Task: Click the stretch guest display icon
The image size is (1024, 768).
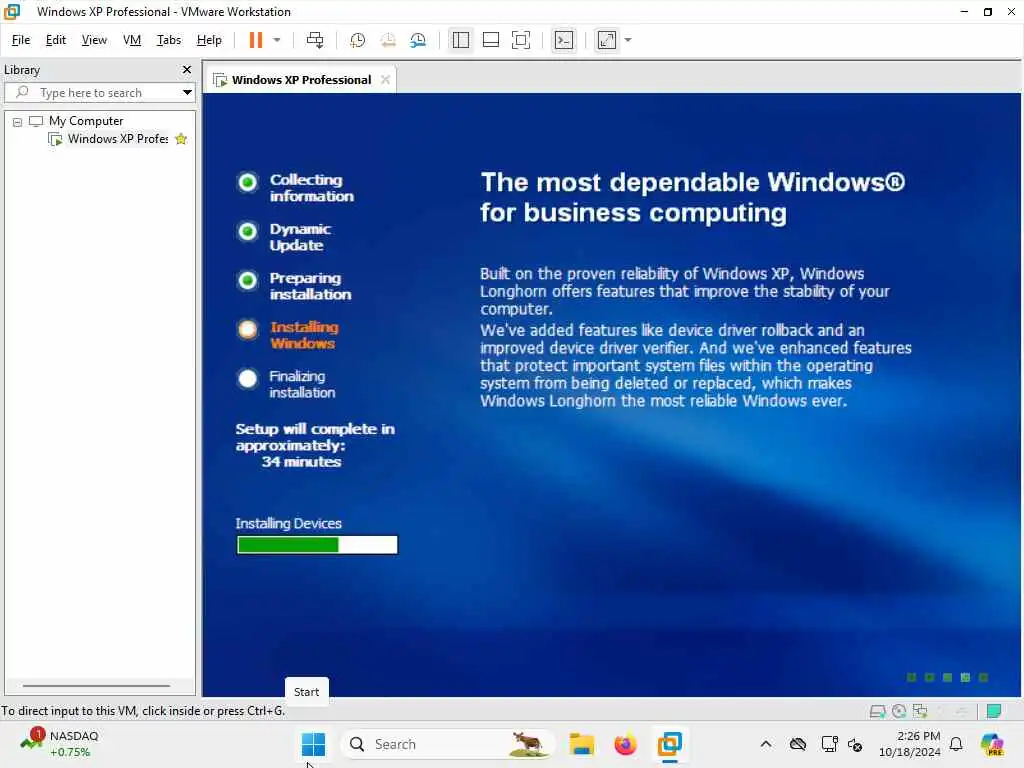Action: coord(607,40)
